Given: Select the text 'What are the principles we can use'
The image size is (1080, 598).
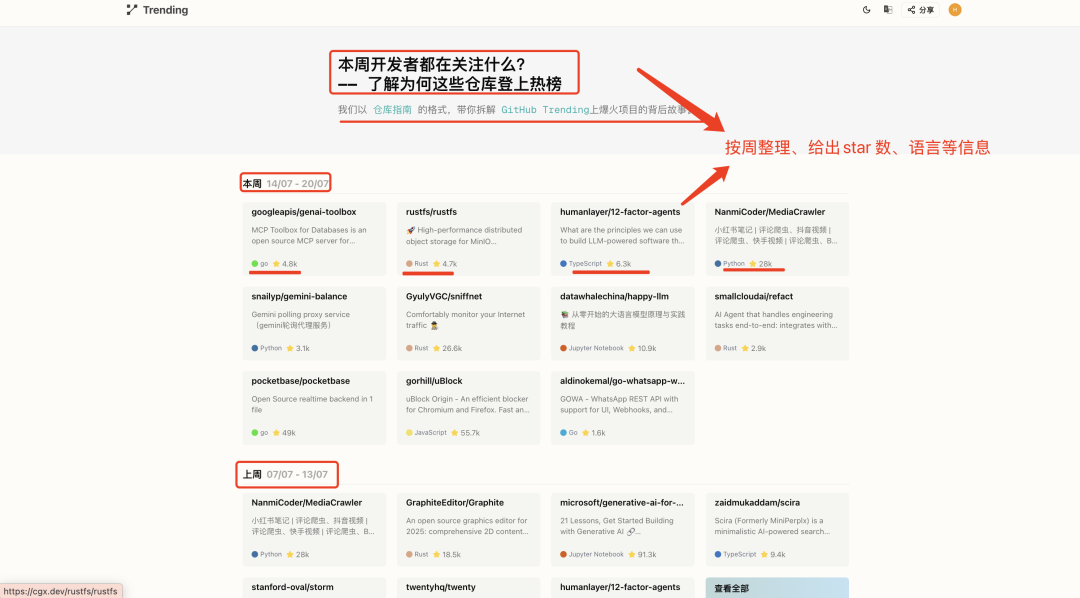Looking at the screenshot, I should point(621,230).
